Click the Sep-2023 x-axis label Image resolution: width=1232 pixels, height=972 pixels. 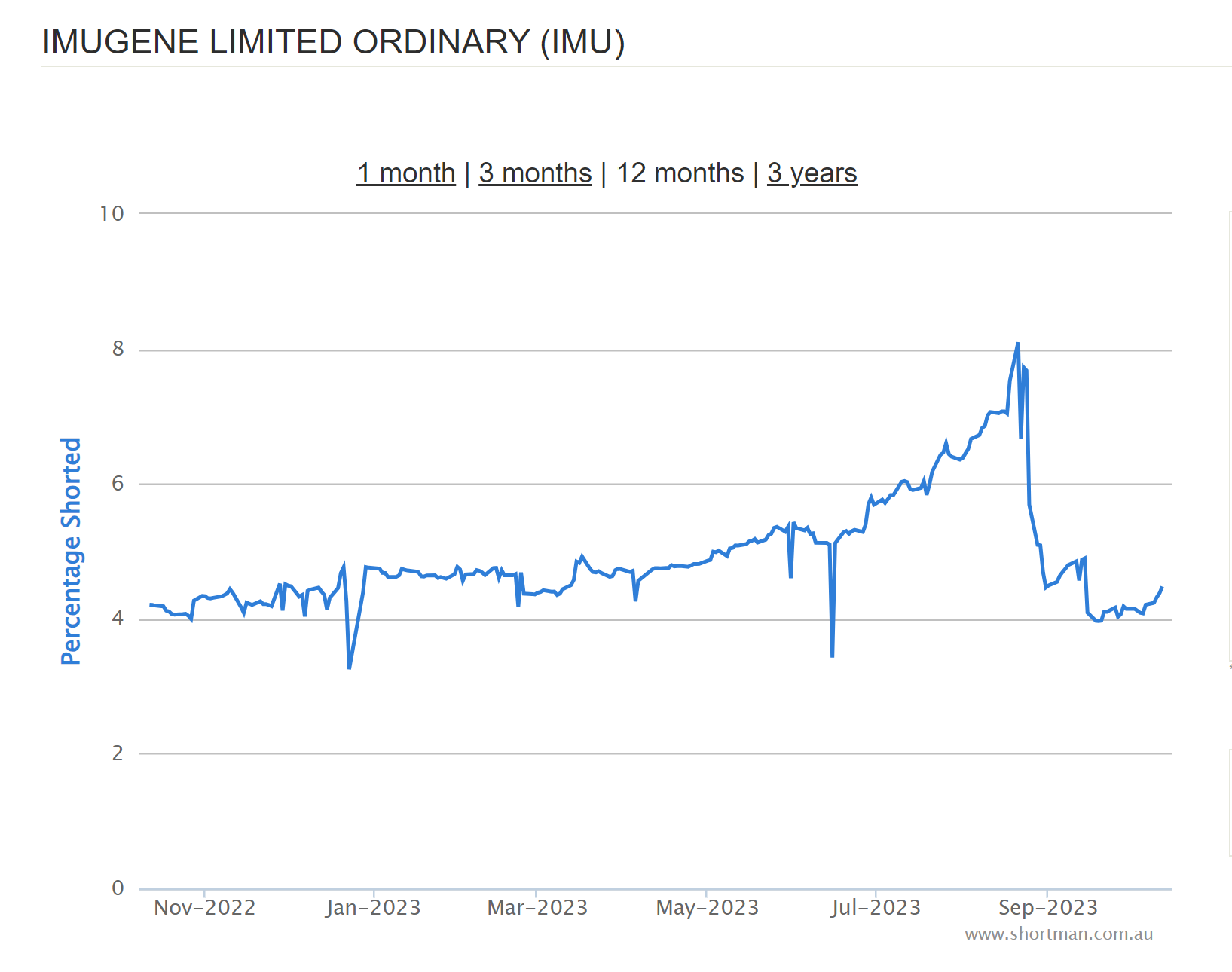pos(1047,907)
